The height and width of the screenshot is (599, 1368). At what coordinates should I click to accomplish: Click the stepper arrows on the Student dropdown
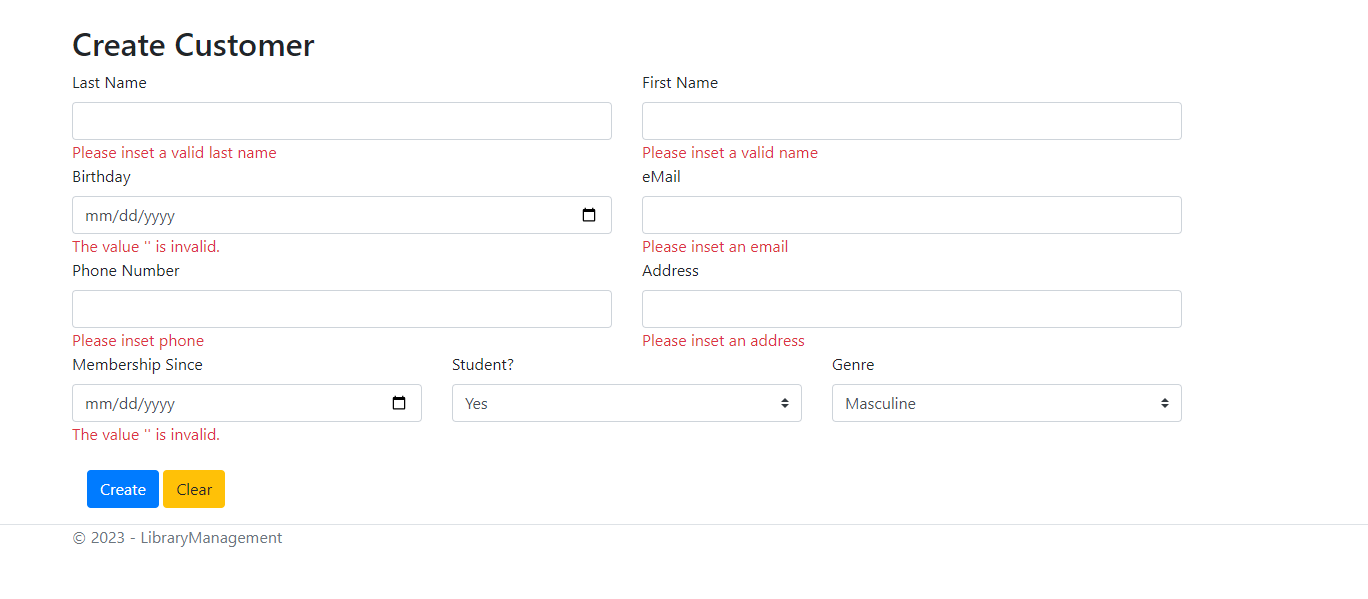click(785, 402)
